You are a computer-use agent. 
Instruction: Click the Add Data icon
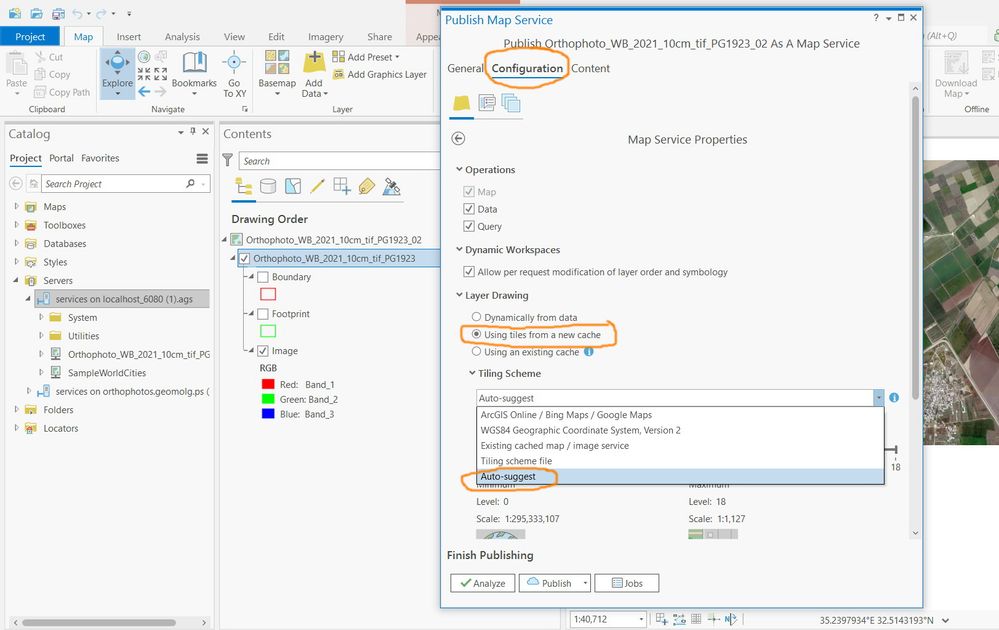pyautogui.click(x=314, y=64)
